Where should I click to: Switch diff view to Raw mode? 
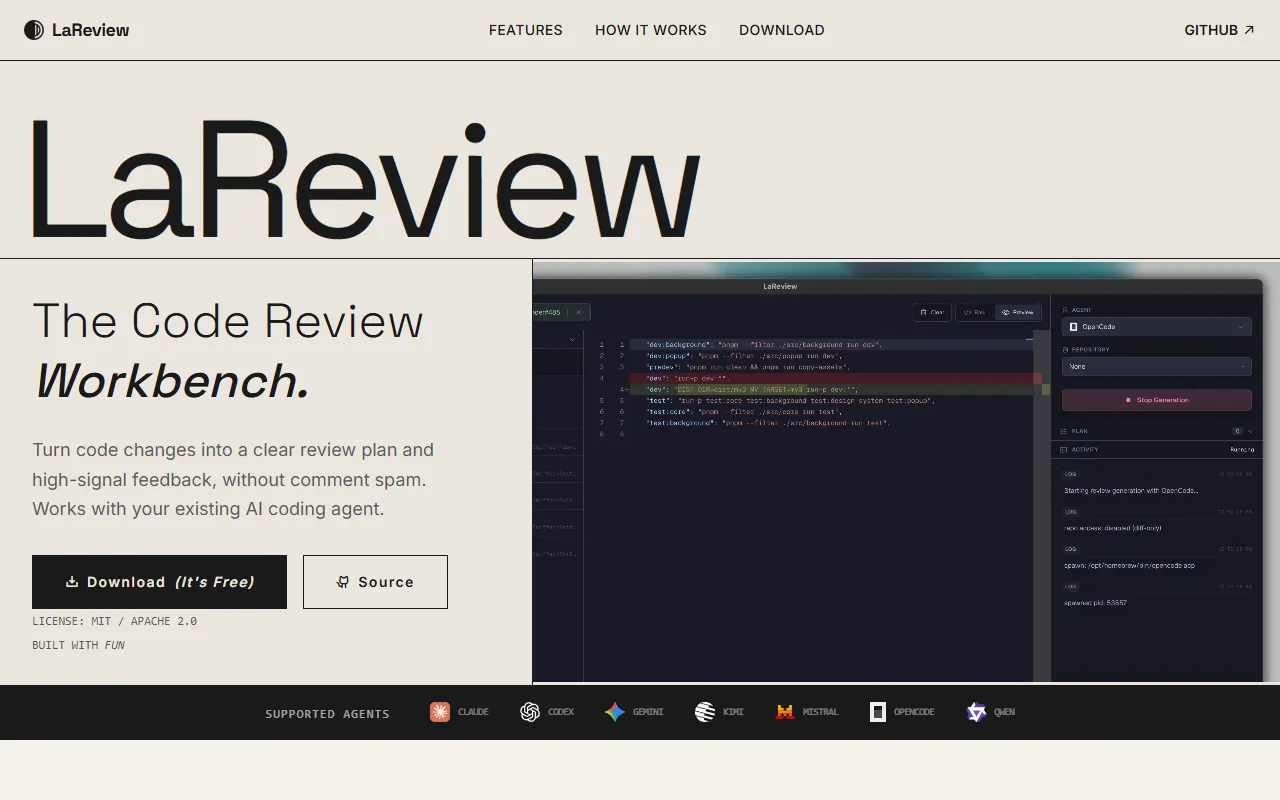click(975, 312)
